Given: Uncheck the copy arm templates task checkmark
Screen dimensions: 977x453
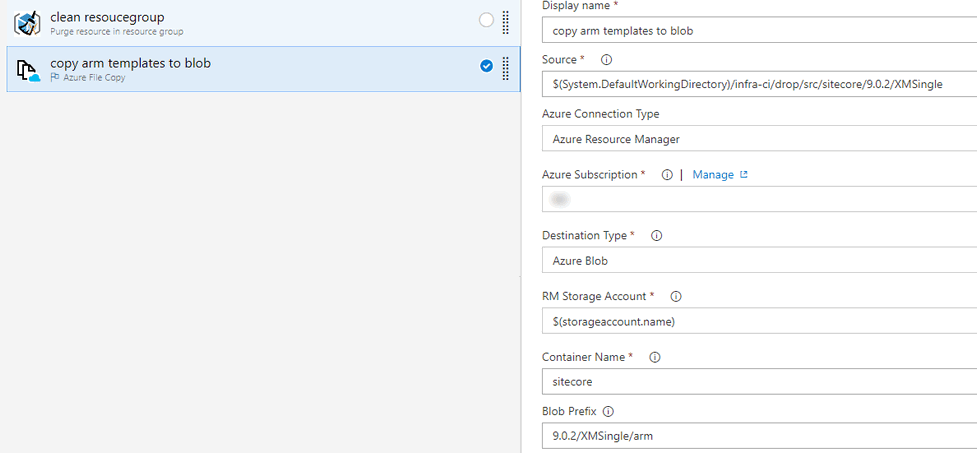Looking at the screenshot, I should coord(486,67).
